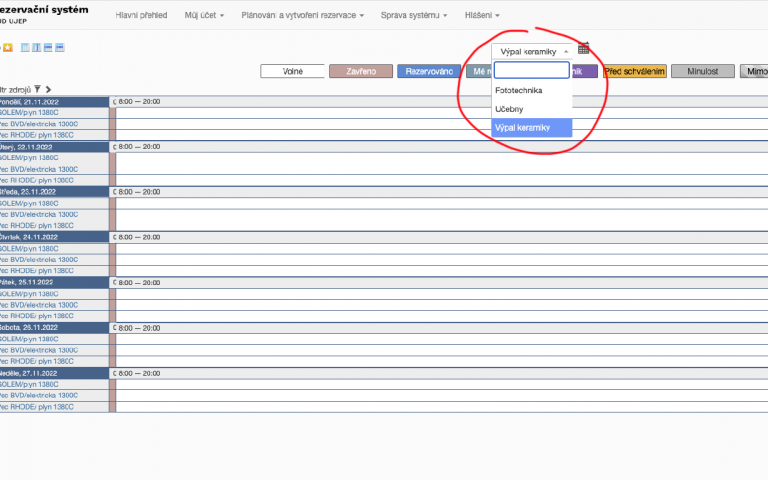The image size is (768, 480).
Task: Collapse the Výpal keramiky schedule dropdown
Action: coord(532,50)
